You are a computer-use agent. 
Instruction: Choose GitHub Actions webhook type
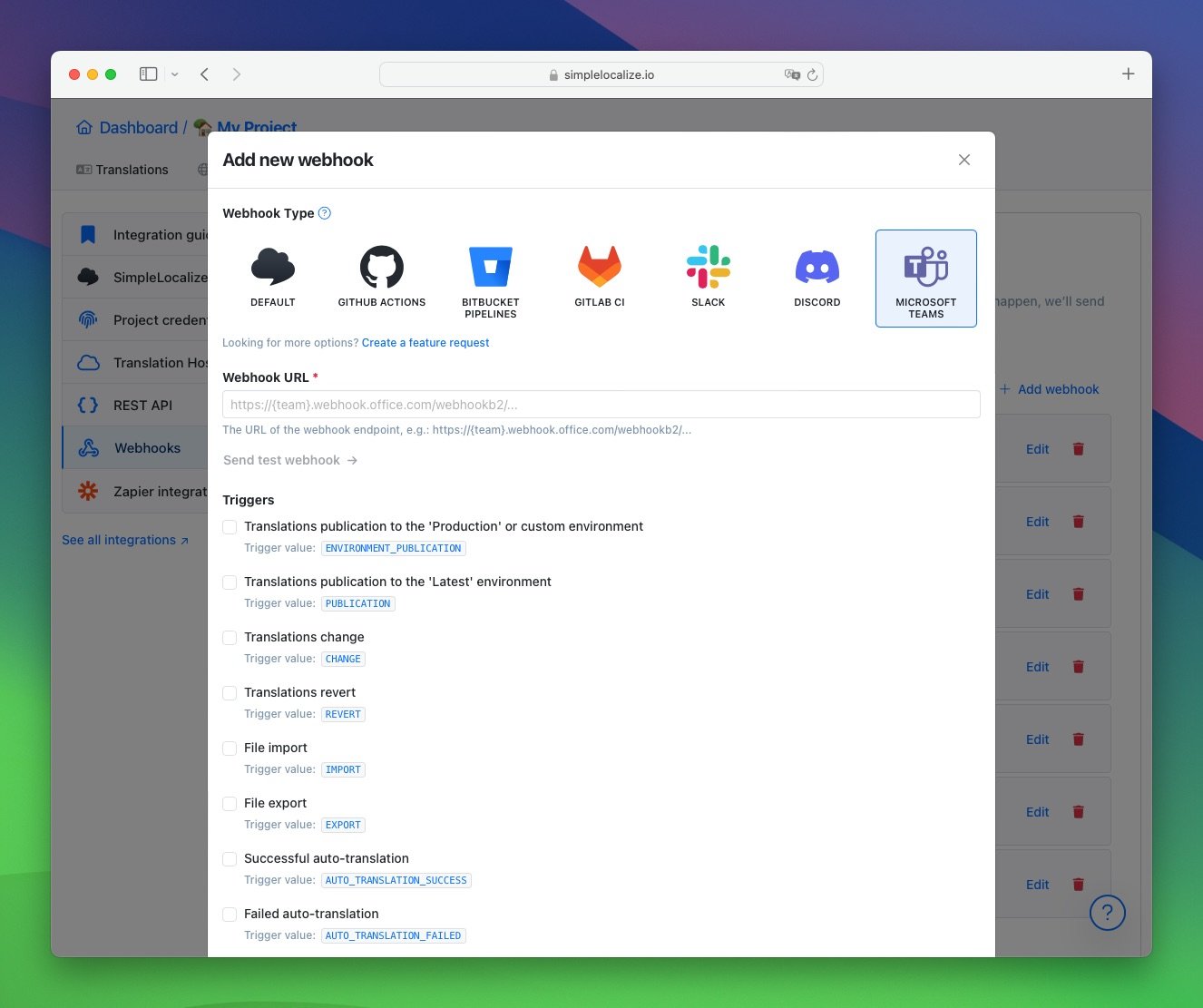click(x=382, y=278)
